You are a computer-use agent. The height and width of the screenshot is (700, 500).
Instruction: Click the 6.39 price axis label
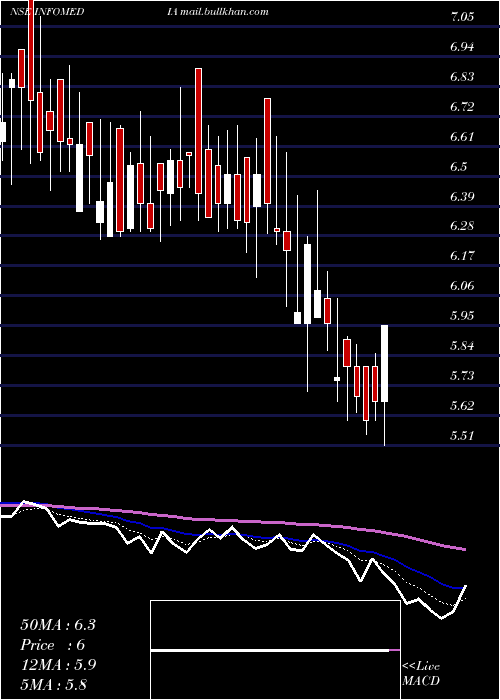tap(463, 197)
